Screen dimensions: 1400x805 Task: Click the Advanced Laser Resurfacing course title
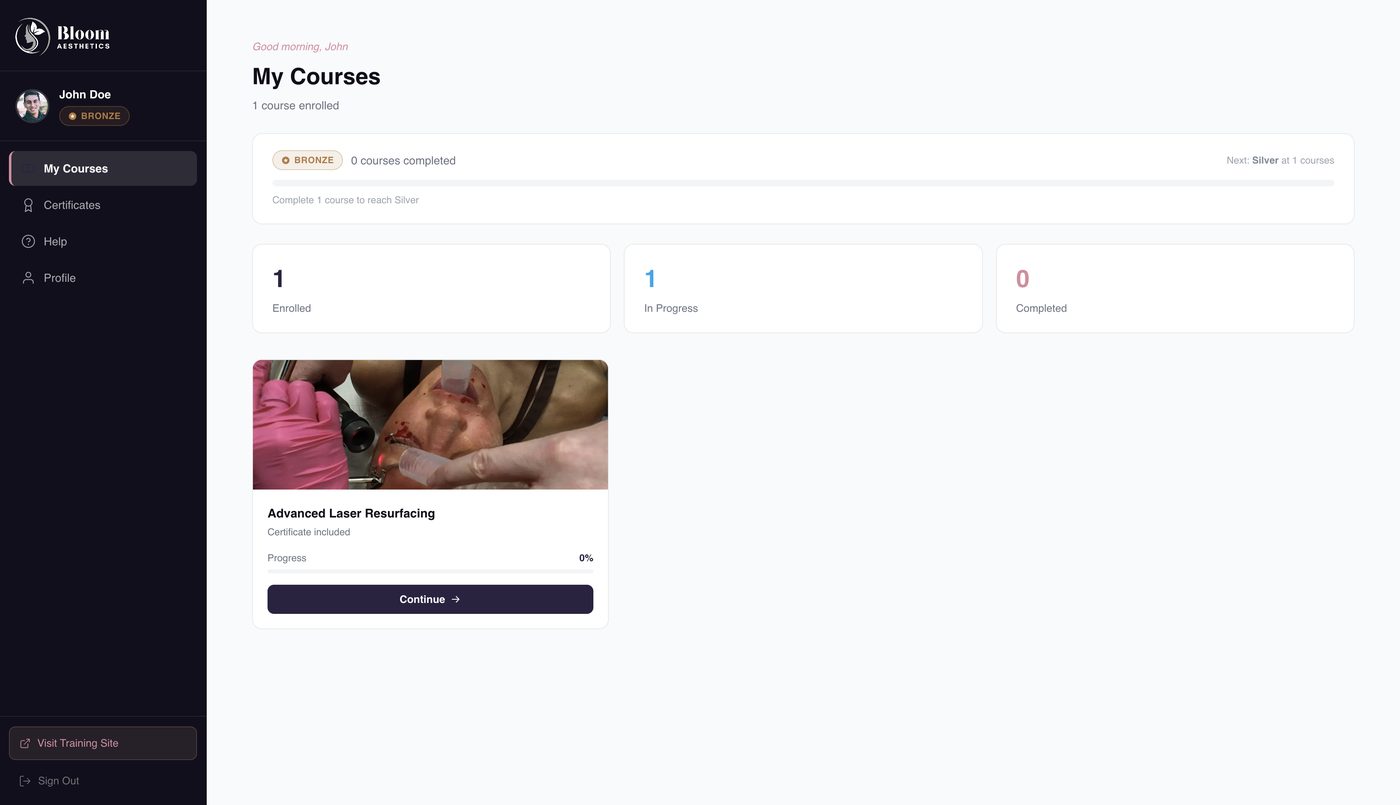(351, 513)
